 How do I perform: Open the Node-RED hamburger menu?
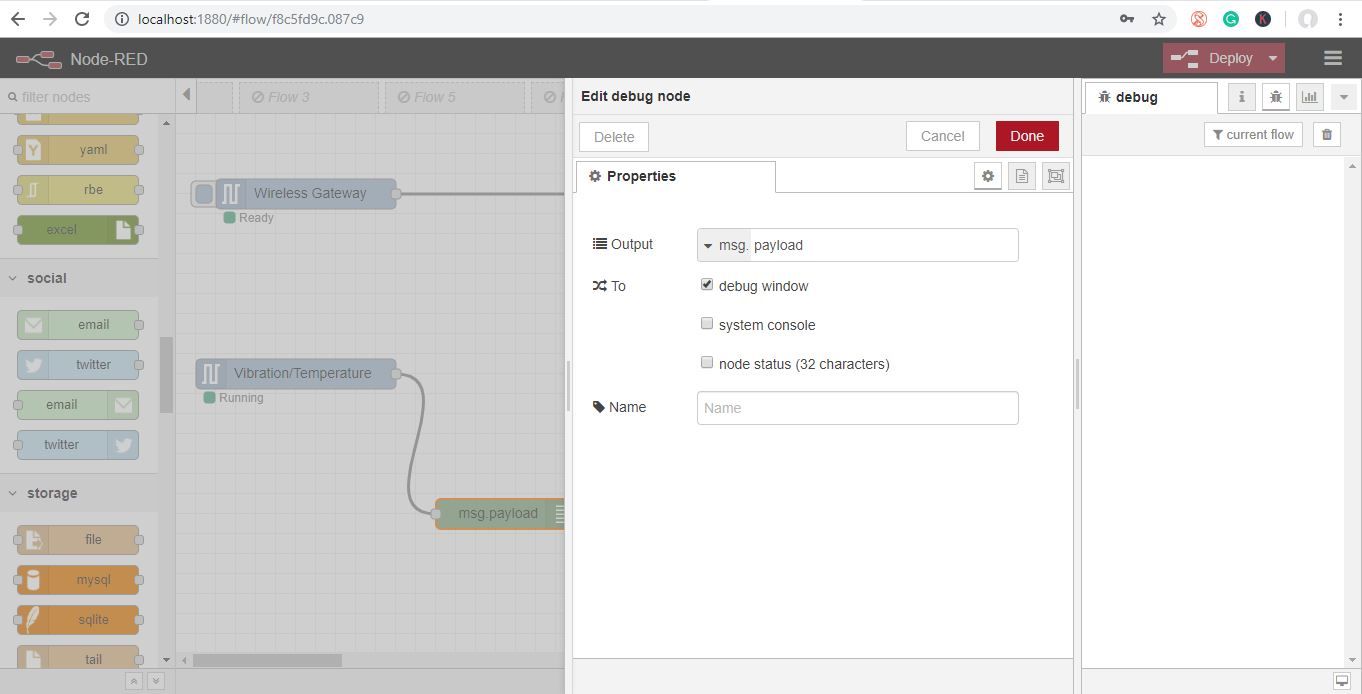click(x=1332, y=58)
